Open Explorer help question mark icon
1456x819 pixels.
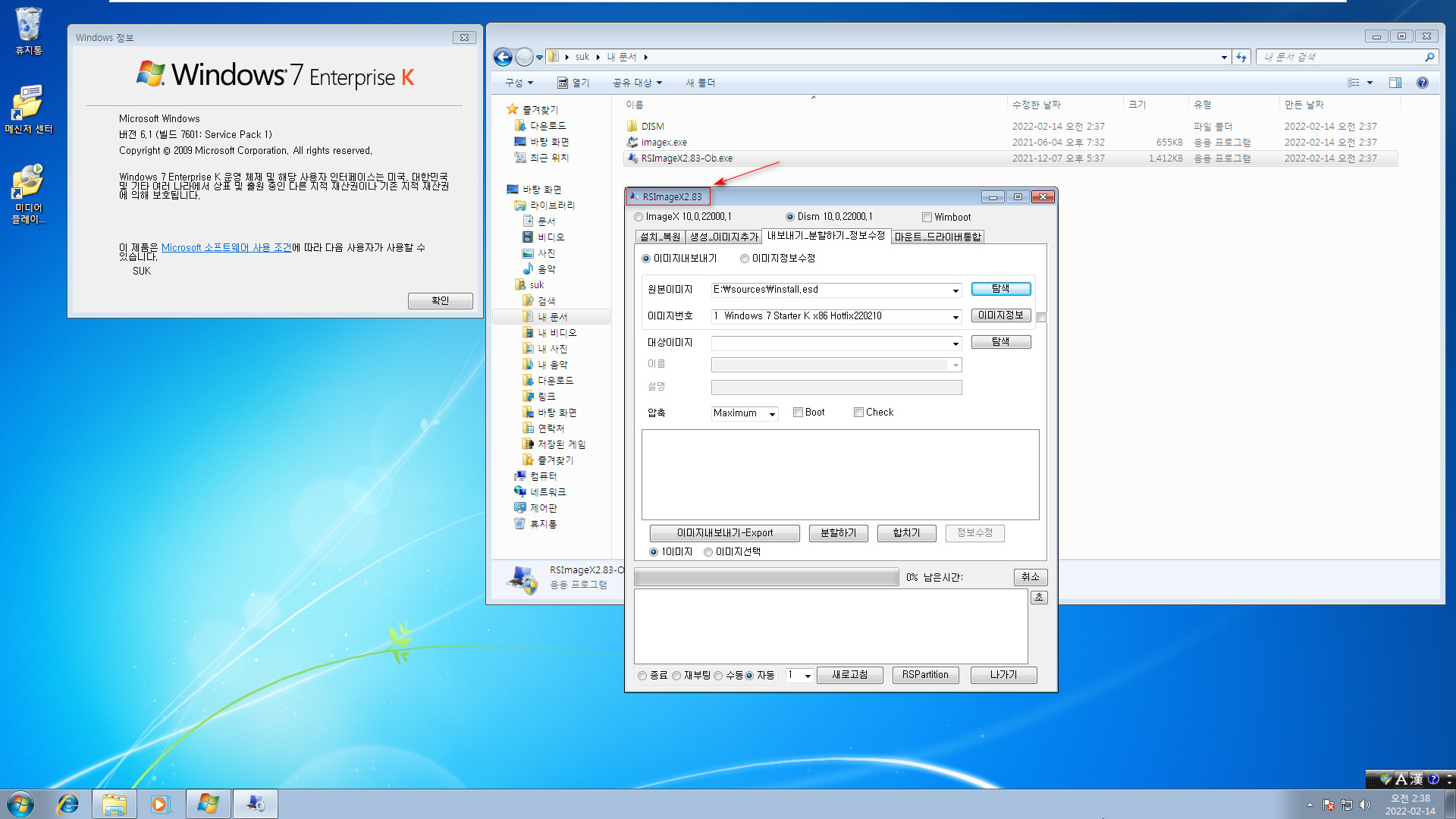(1423, 83)
